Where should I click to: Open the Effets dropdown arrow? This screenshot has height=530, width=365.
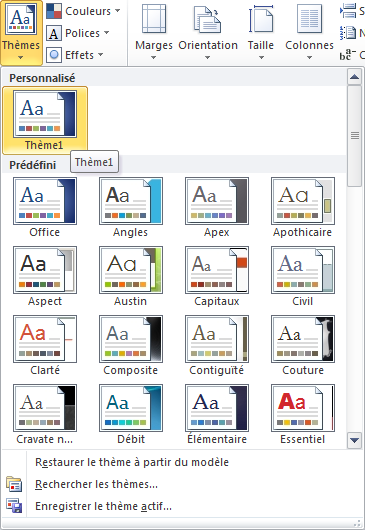(x=100, y=55)
